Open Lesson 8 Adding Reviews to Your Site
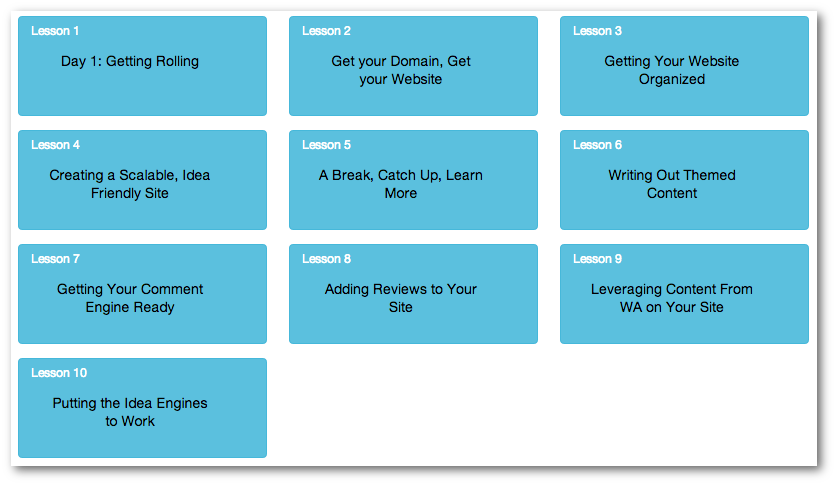Screen dimensions: 836x485 pyautogui.click(x=413, y=294)
